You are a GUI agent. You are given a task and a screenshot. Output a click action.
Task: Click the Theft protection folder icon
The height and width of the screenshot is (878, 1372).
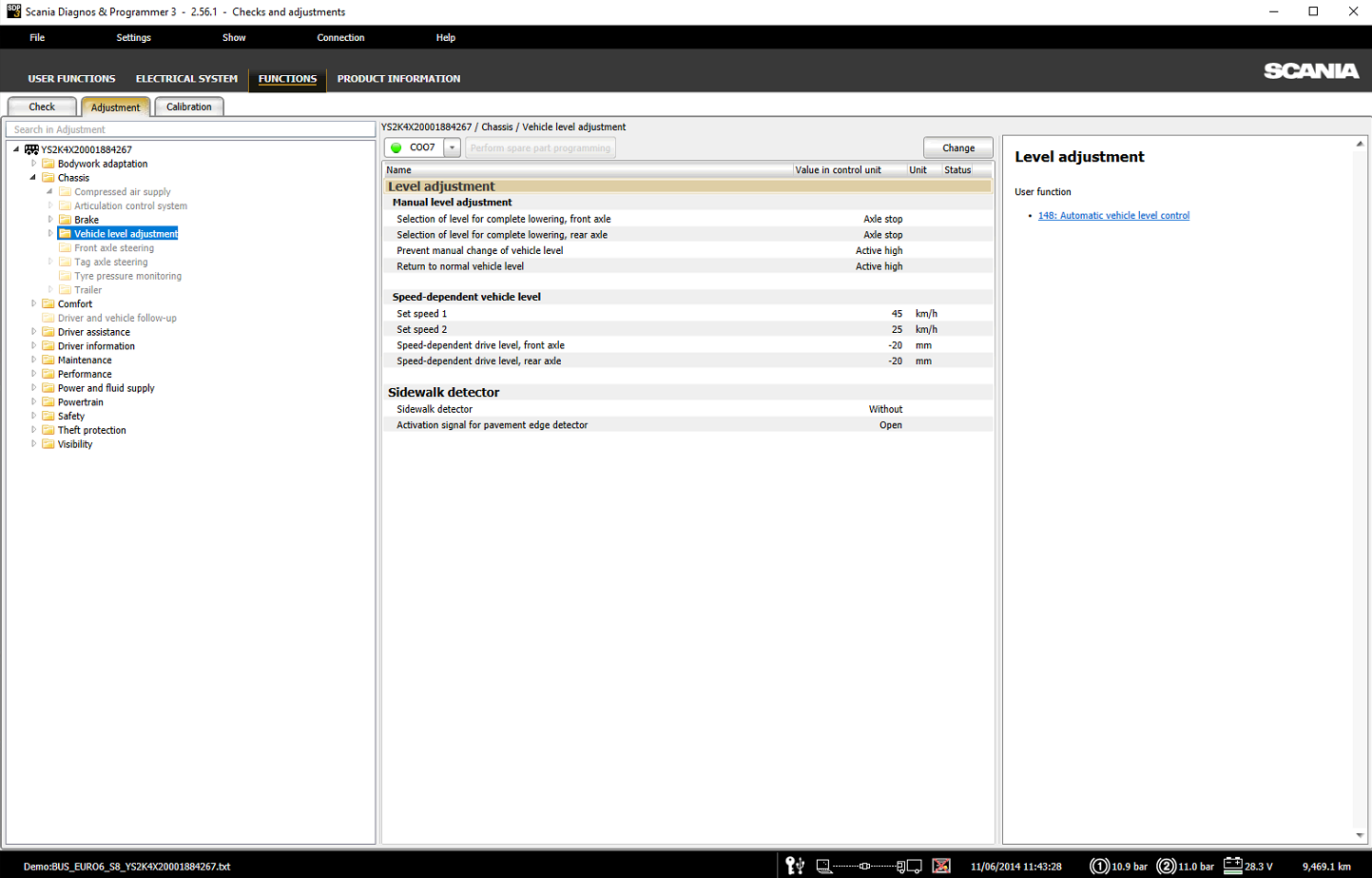[x=48, y=430]
